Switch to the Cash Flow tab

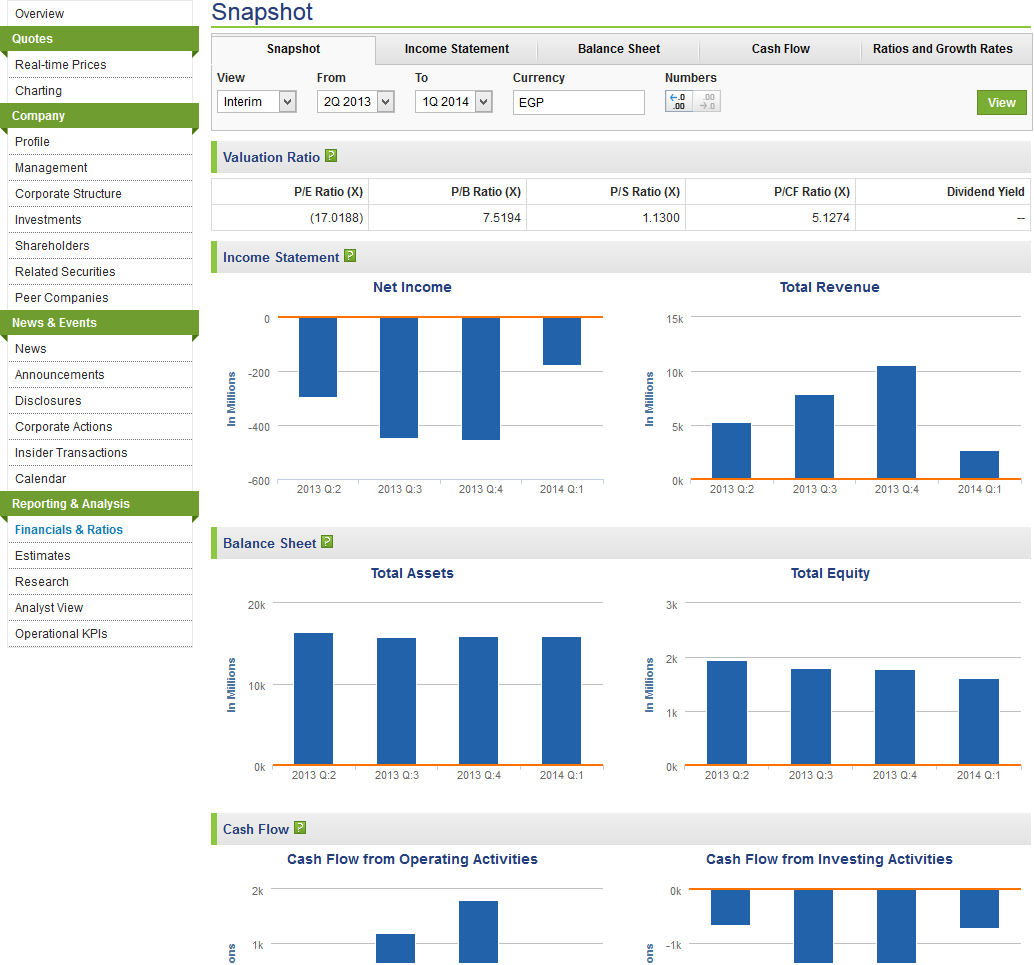point(781,49)
